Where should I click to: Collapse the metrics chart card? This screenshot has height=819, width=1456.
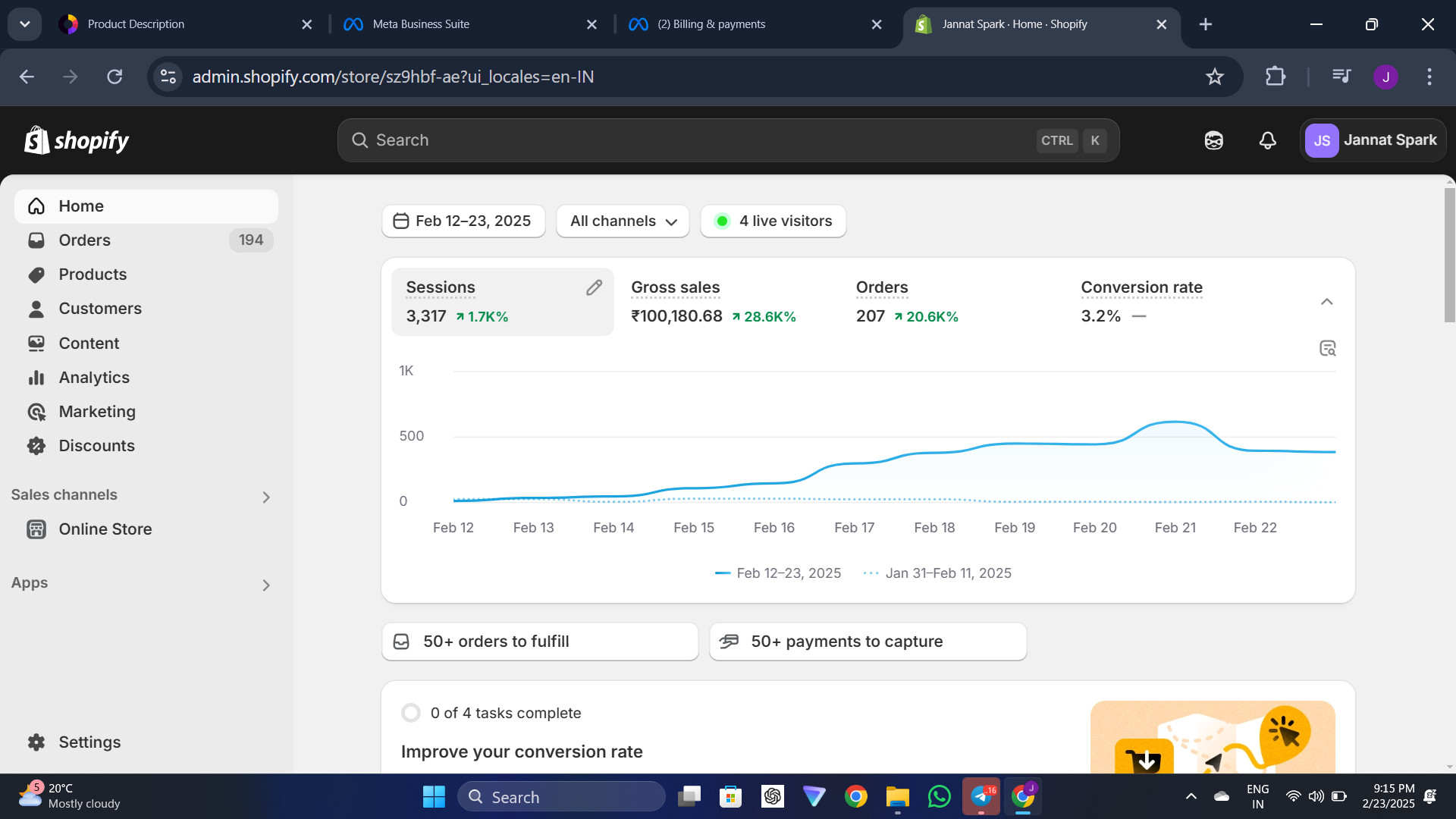tap(1326, 302)
